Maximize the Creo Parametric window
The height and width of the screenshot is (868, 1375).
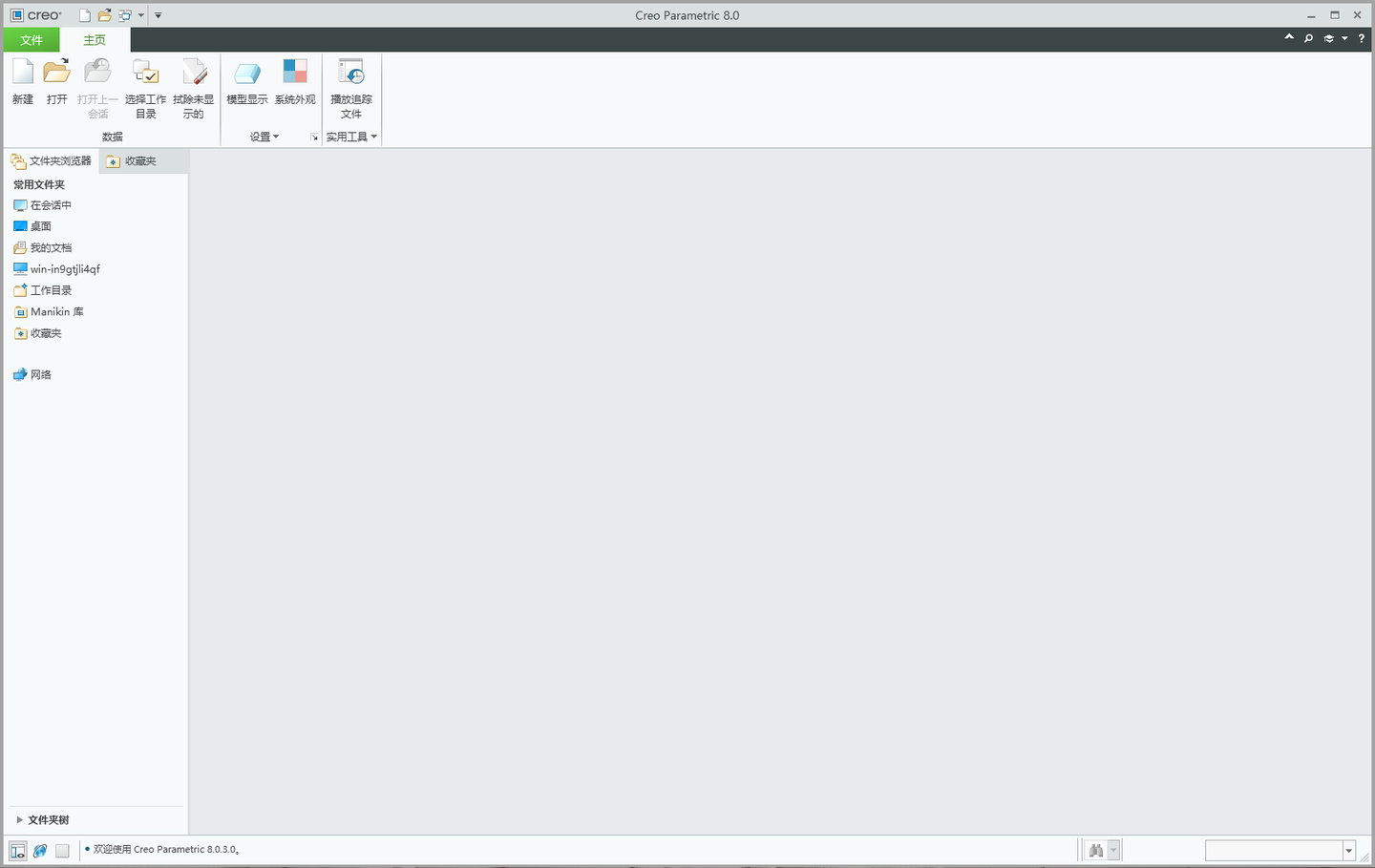(1335, 15)
